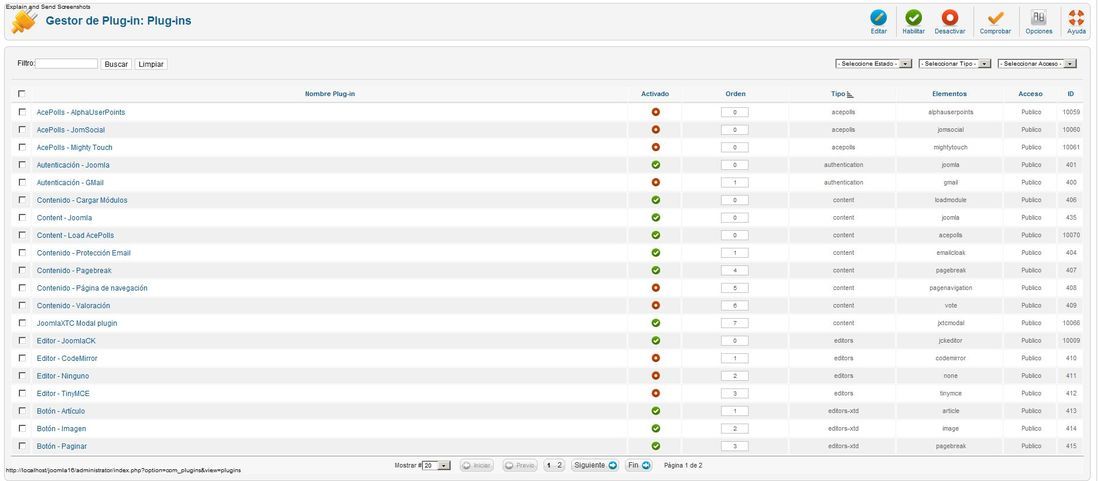
Task: Open Botón - Imagen plugin link
Action: (x=62, y=428)
